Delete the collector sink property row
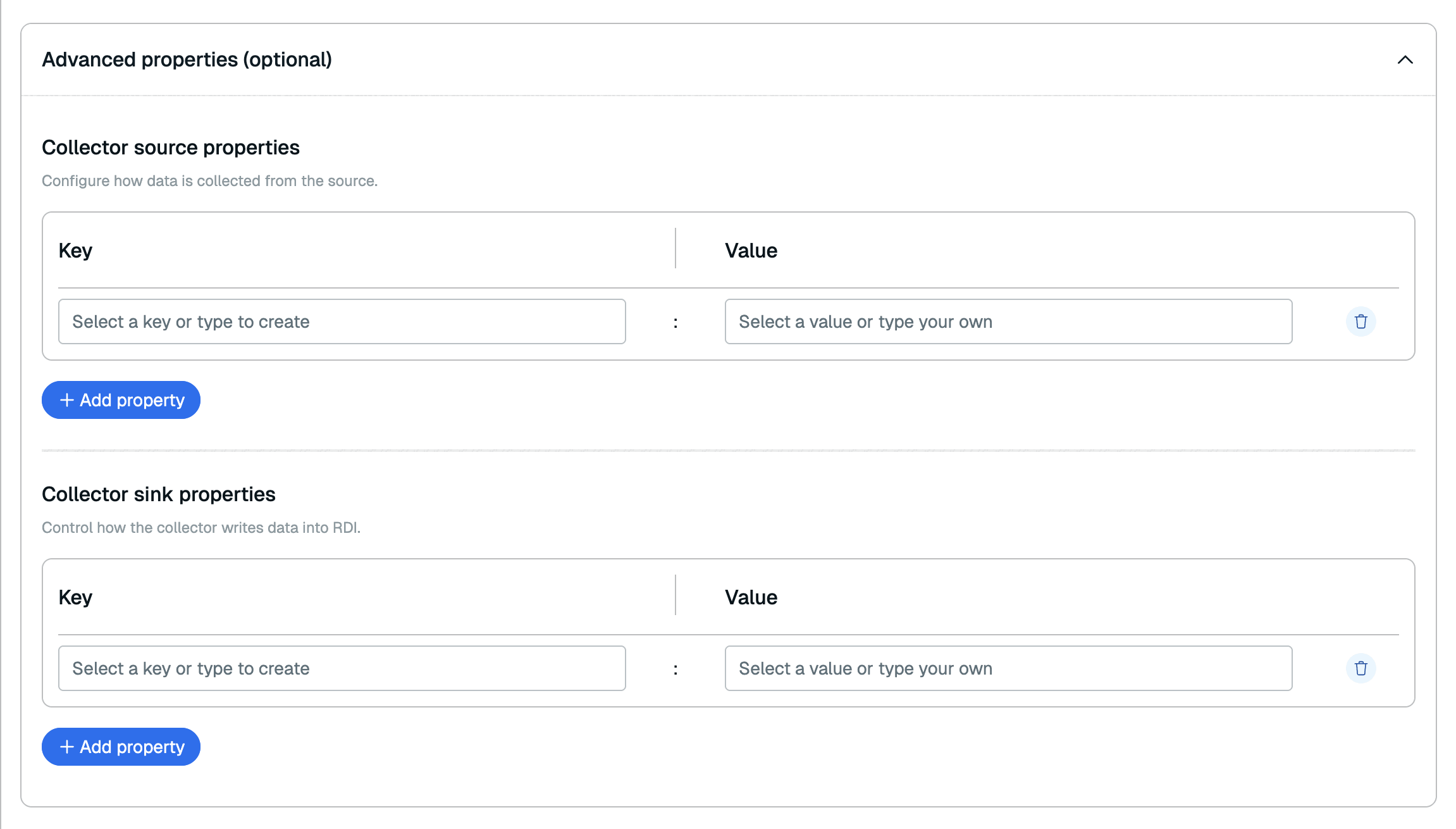Image resolution: width=1456 pixels, height=829 pixels. (x=1360, y=668)
